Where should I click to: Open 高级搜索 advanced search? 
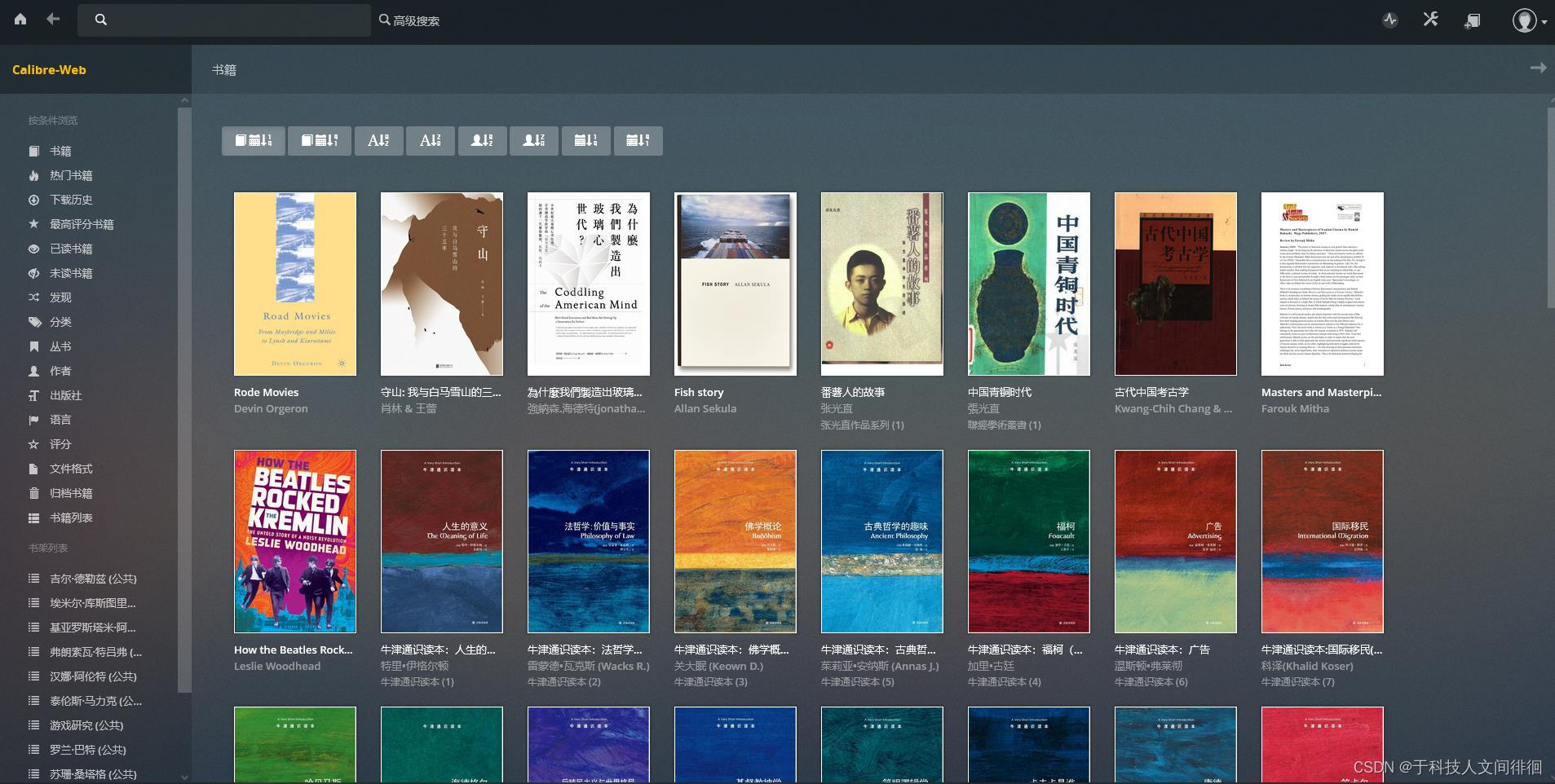pos(409,20)
